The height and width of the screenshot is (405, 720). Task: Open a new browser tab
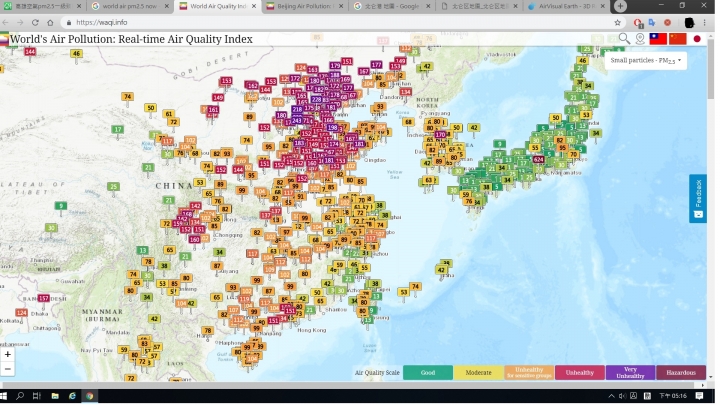coord(620,6)
